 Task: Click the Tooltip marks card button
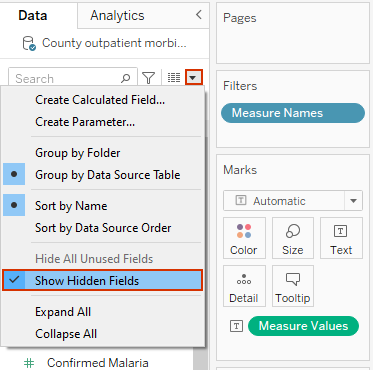(293, 286)
